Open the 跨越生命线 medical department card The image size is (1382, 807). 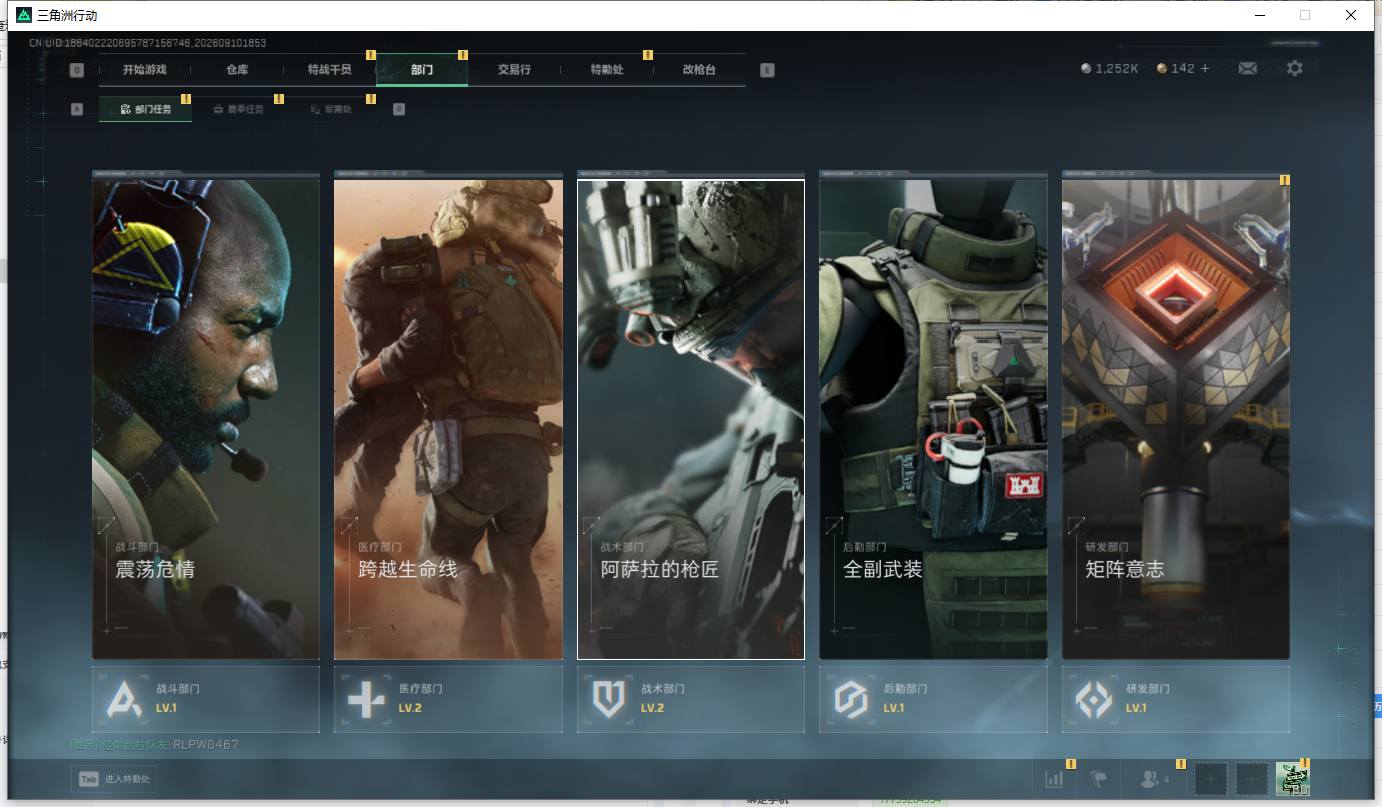tap(448, 419)
